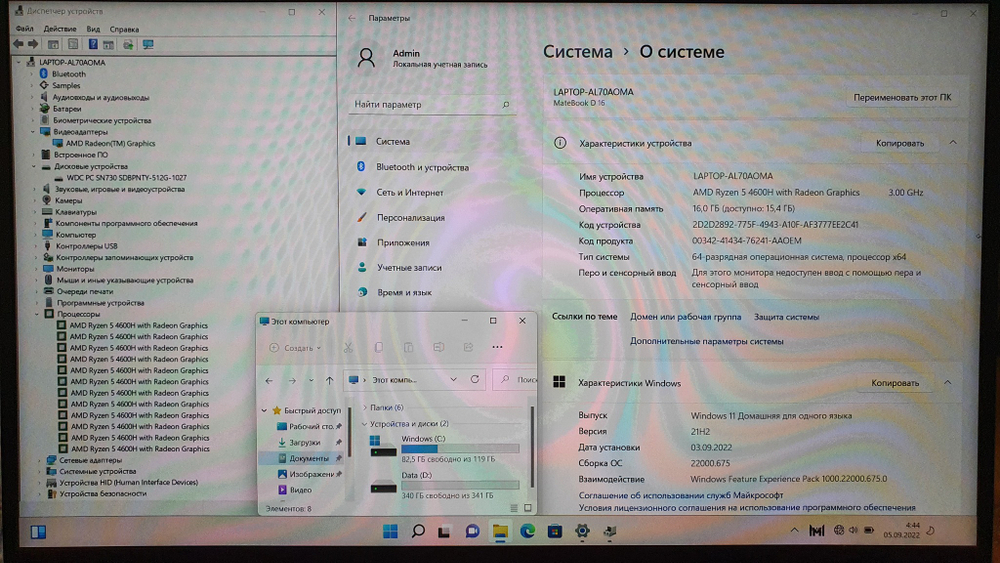Viewport: 1000px width, 563px height.
Task: Open the Файл menu in Device Manager
Action: pyautogui.click(x=25, y=29)
